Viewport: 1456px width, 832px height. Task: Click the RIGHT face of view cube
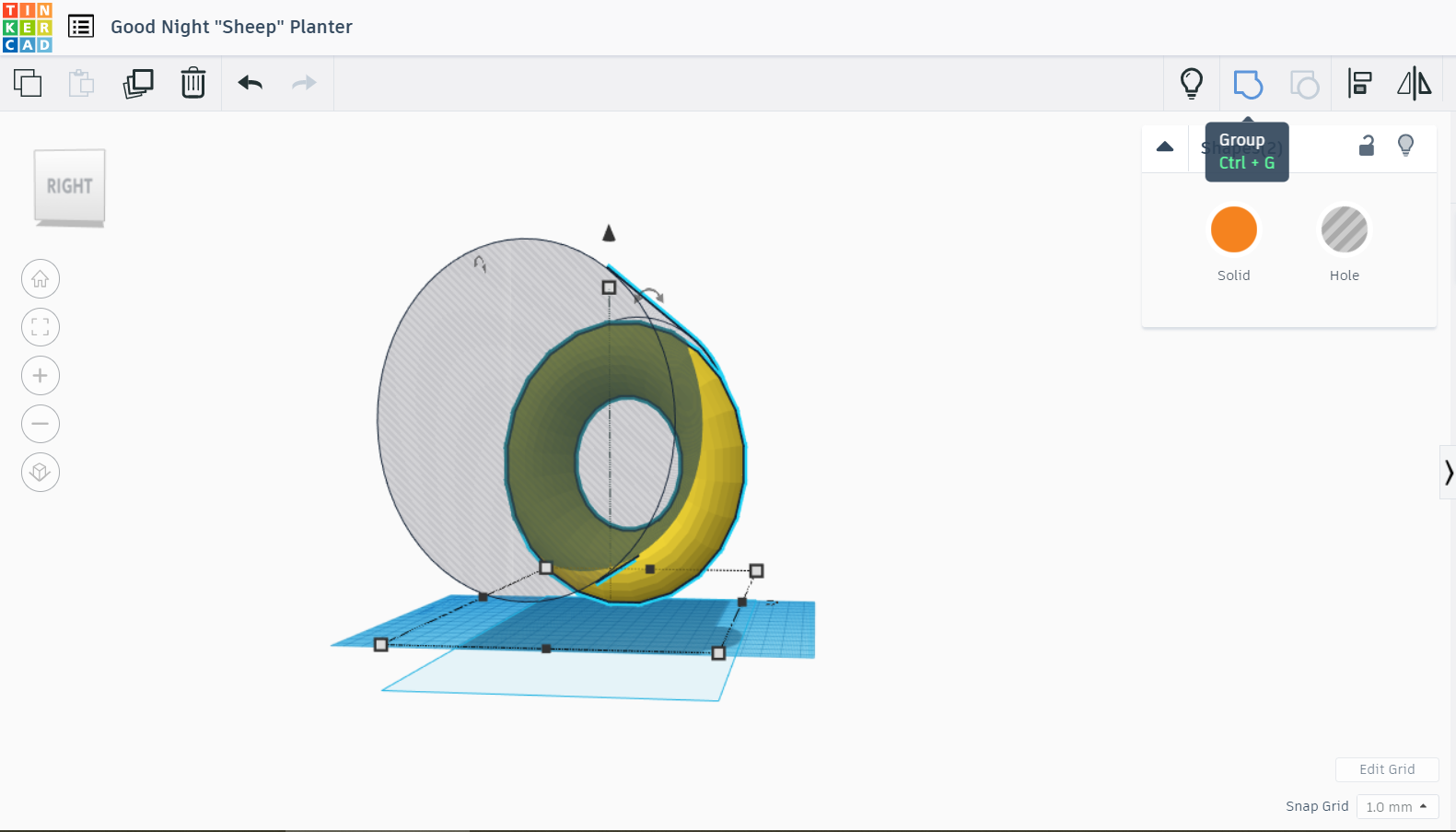70,186
